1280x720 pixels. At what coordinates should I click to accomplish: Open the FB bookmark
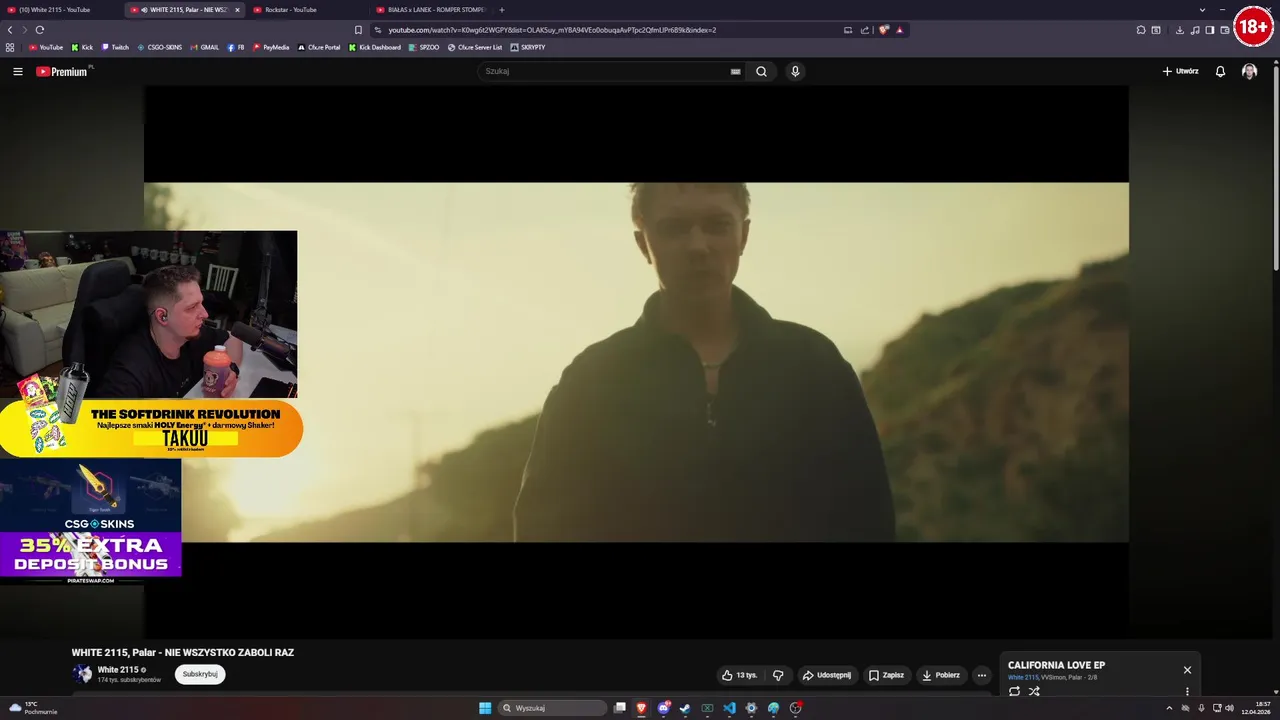[x=236, y=47]
